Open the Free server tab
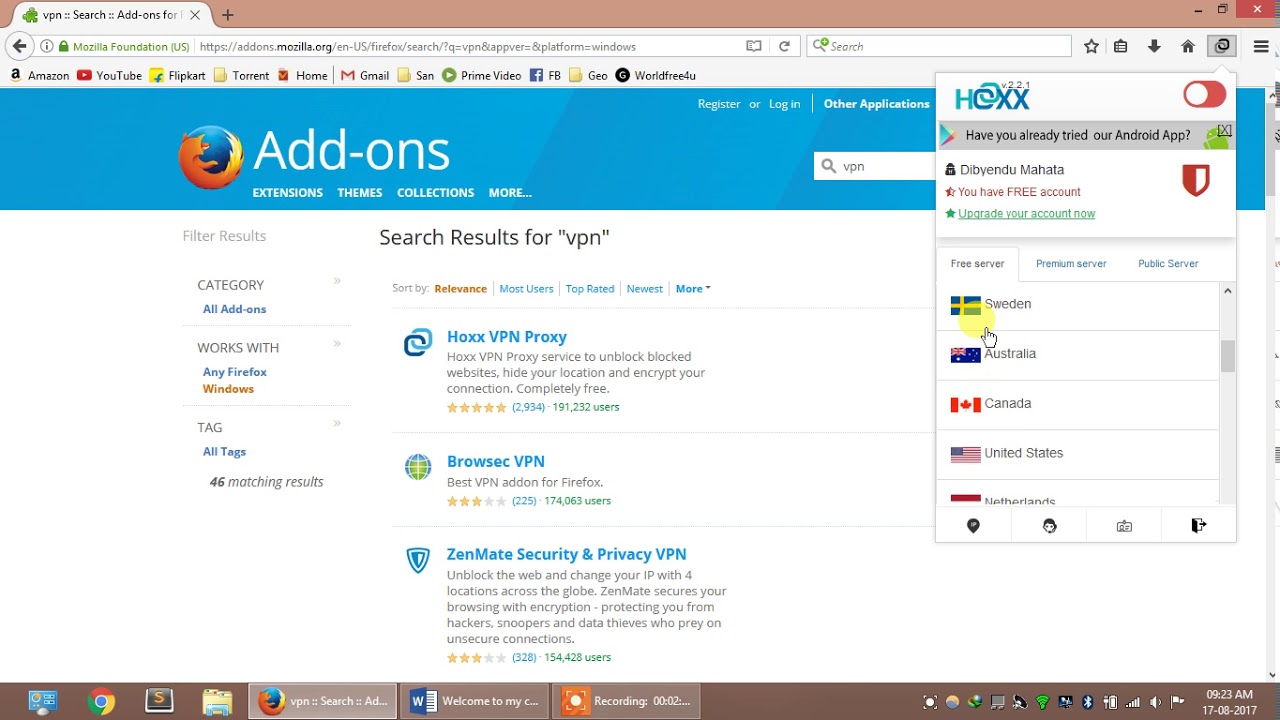Image resolution: width=1280 pixels, height=720 pixels. [x=977, y=264]
